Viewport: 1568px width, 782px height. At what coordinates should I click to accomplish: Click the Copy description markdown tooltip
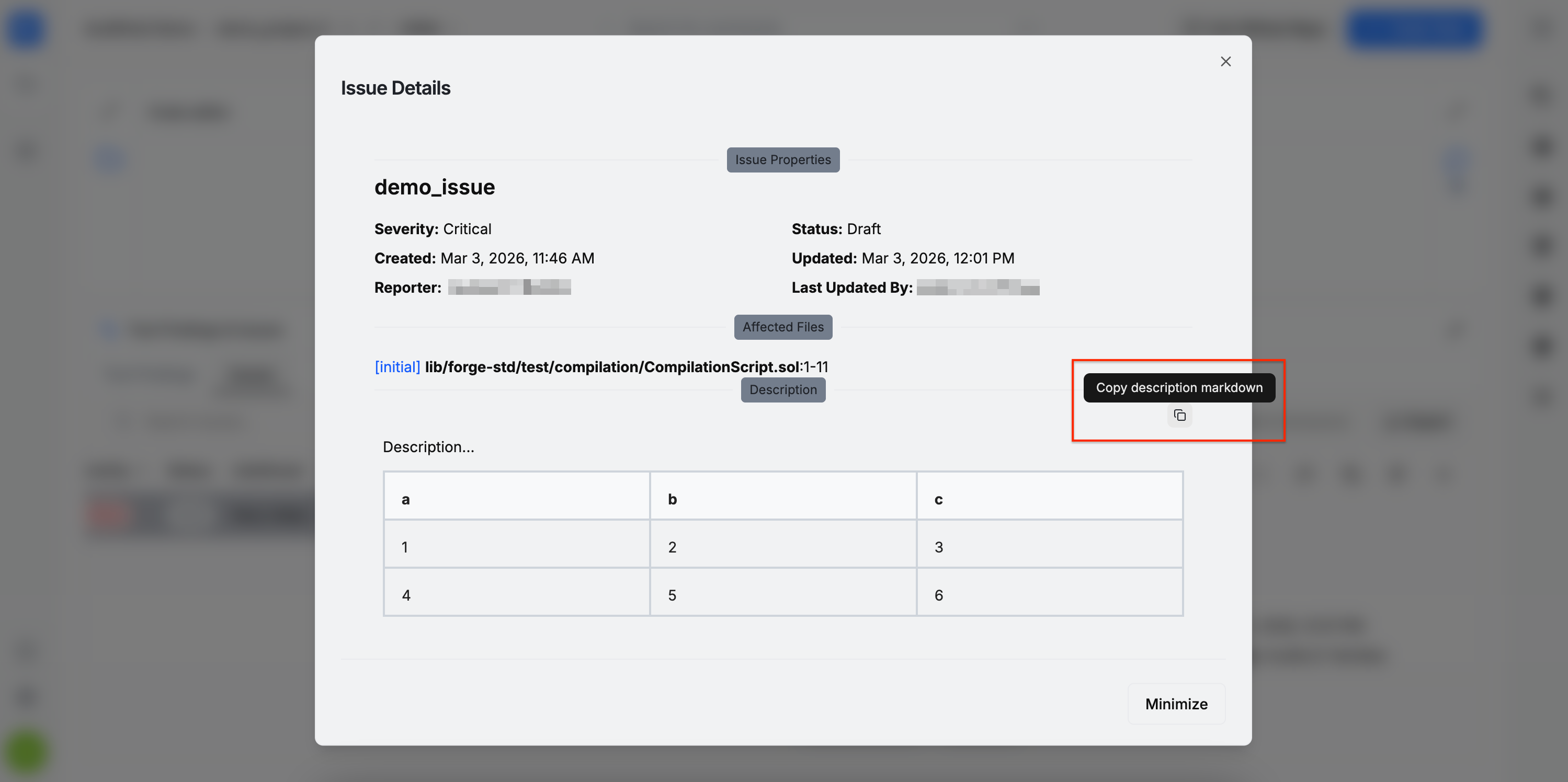tap(1178, 388)
